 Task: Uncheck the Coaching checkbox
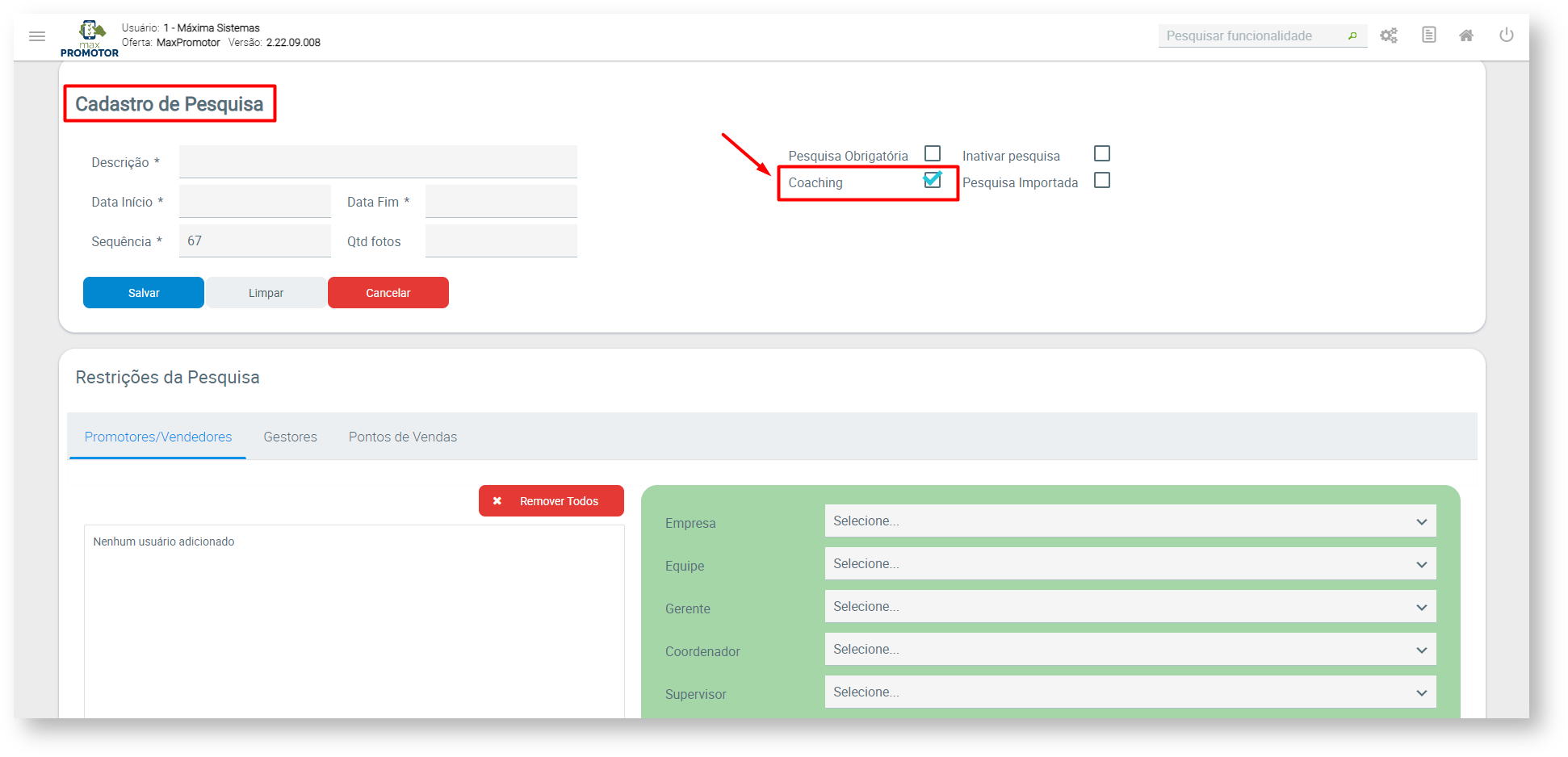pyautogui.click(x=933, y=180)
